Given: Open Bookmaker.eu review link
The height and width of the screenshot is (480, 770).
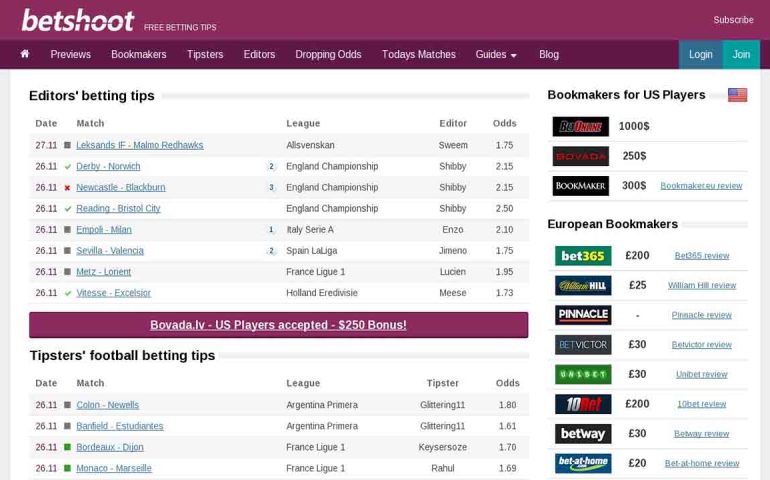Looking at the screenshot, I should coord(701,186).
